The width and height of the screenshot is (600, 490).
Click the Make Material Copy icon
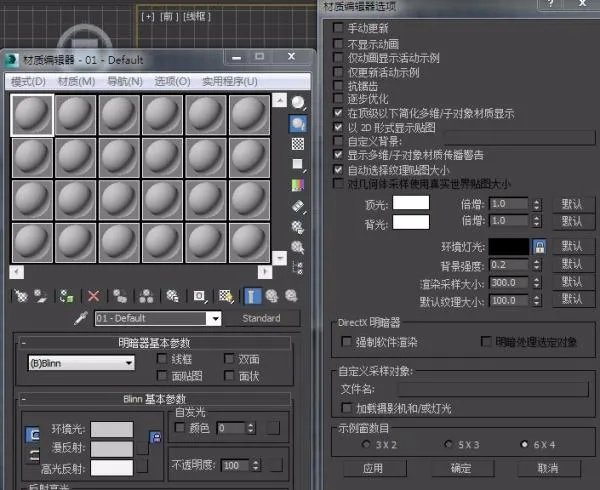click(x=120, y=296)
